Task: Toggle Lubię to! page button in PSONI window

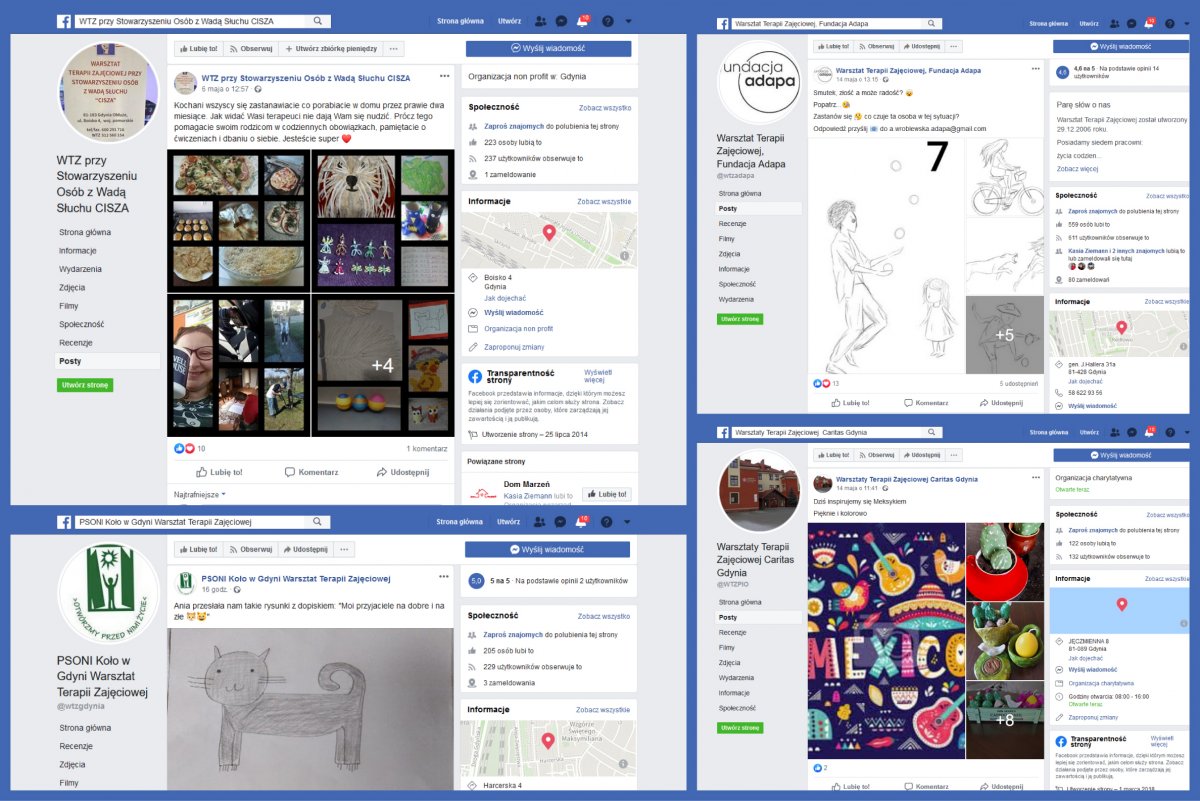Action: click(198, 549)
